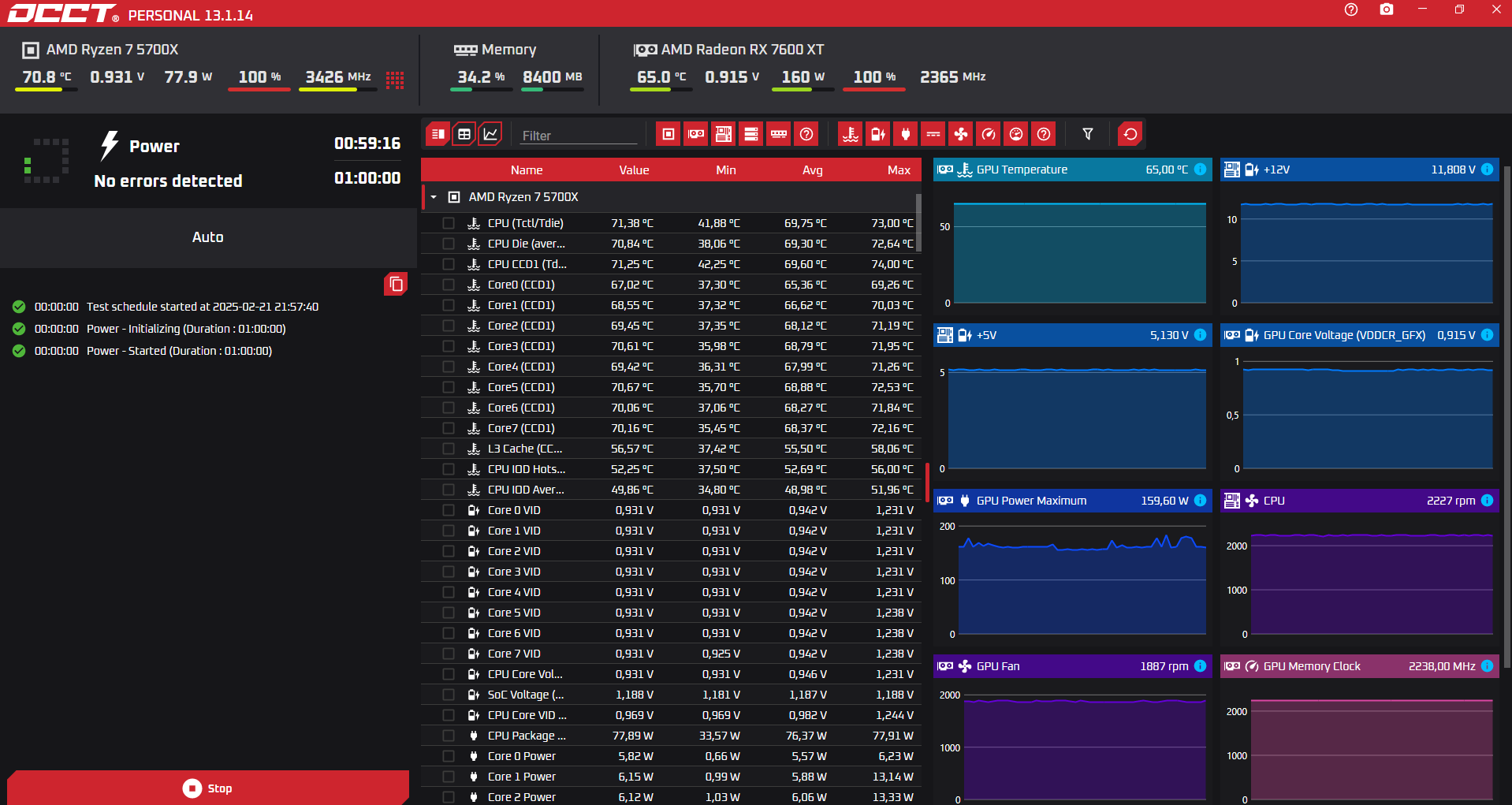Click the graphs panel vertical scrollbar
The image size is (1512, 805).
(x=1507, y=418)
